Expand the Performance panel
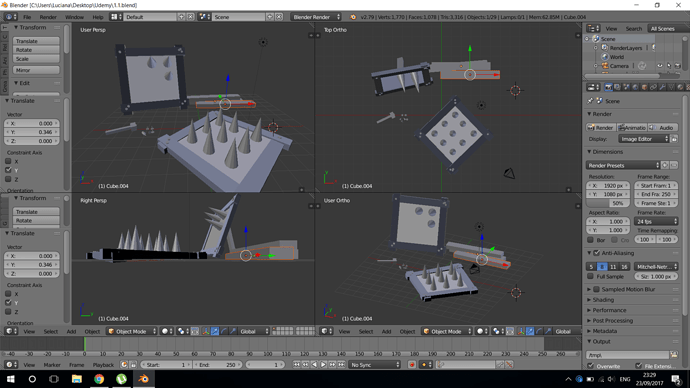Image resolution: width=690 pixels, height=388 pixels. (609, 310)
